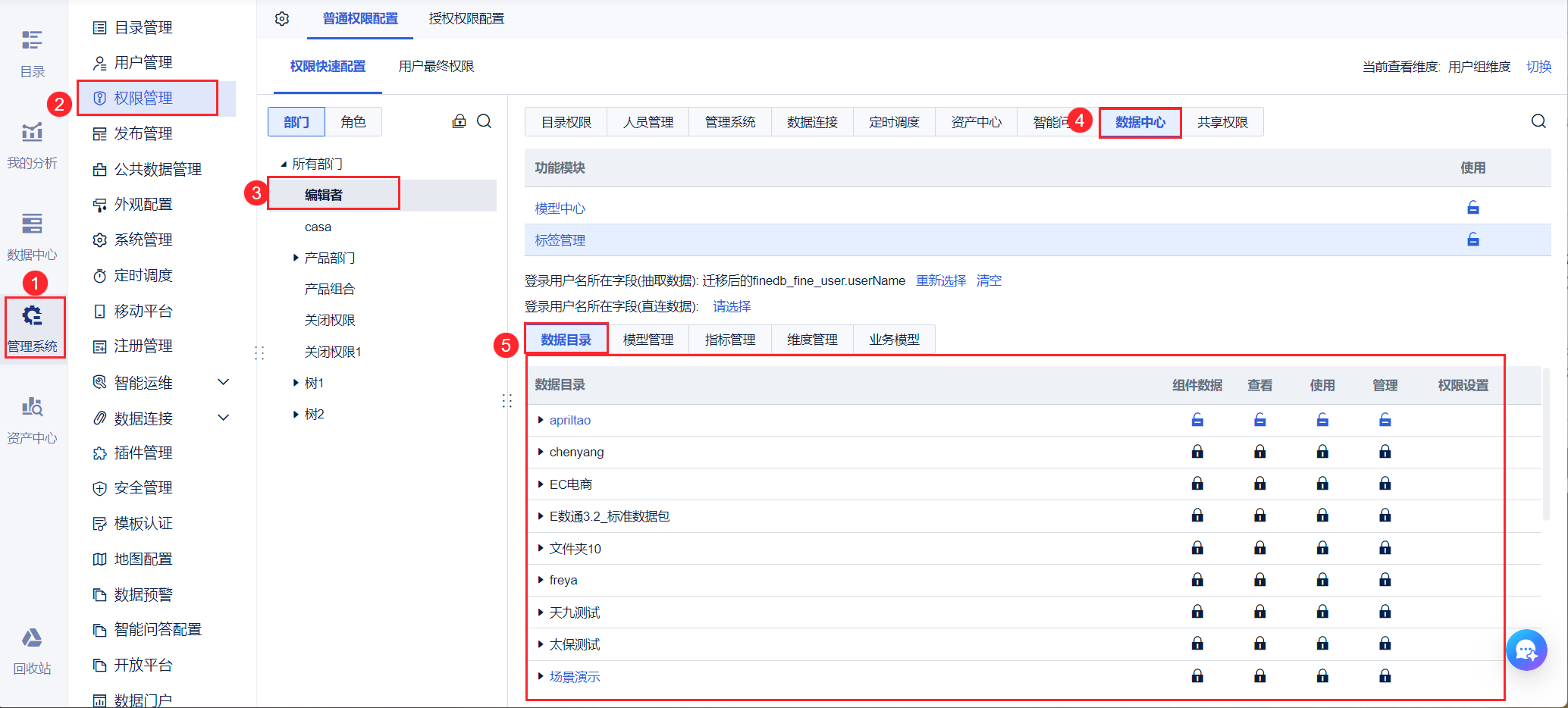Toggle 使用 lock for chenyang
This screenshot has width=1568, height=708.
point(1322,452)
